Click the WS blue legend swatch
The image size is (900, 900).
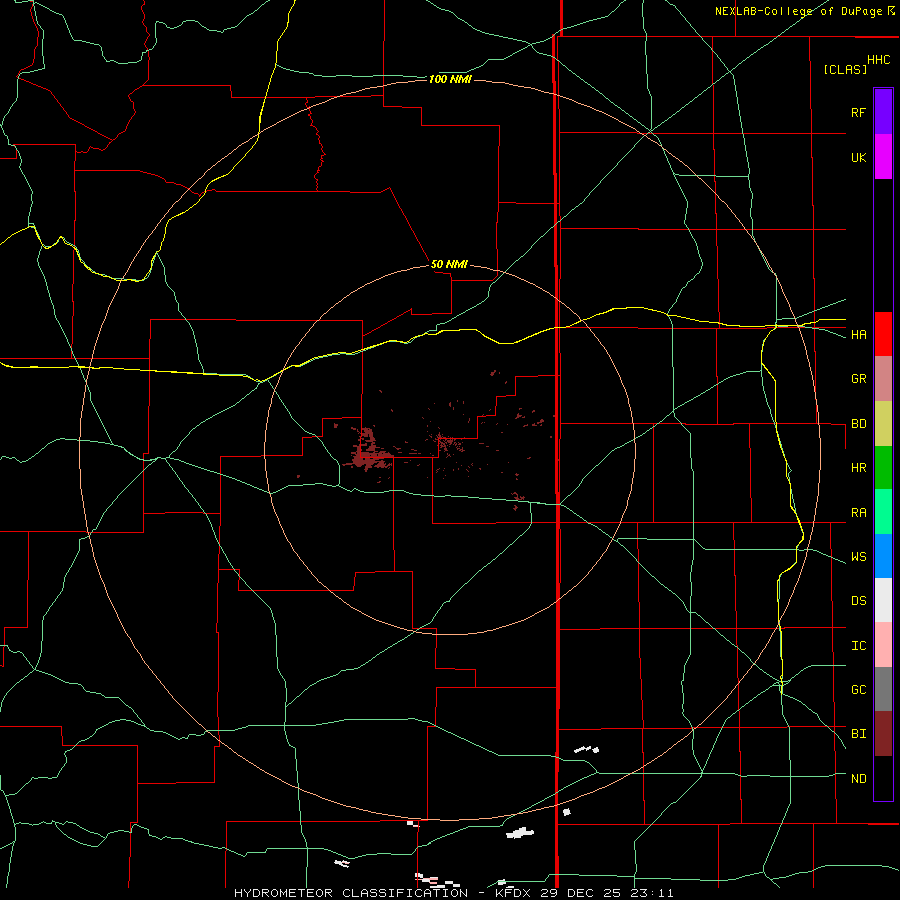[883, 556]
